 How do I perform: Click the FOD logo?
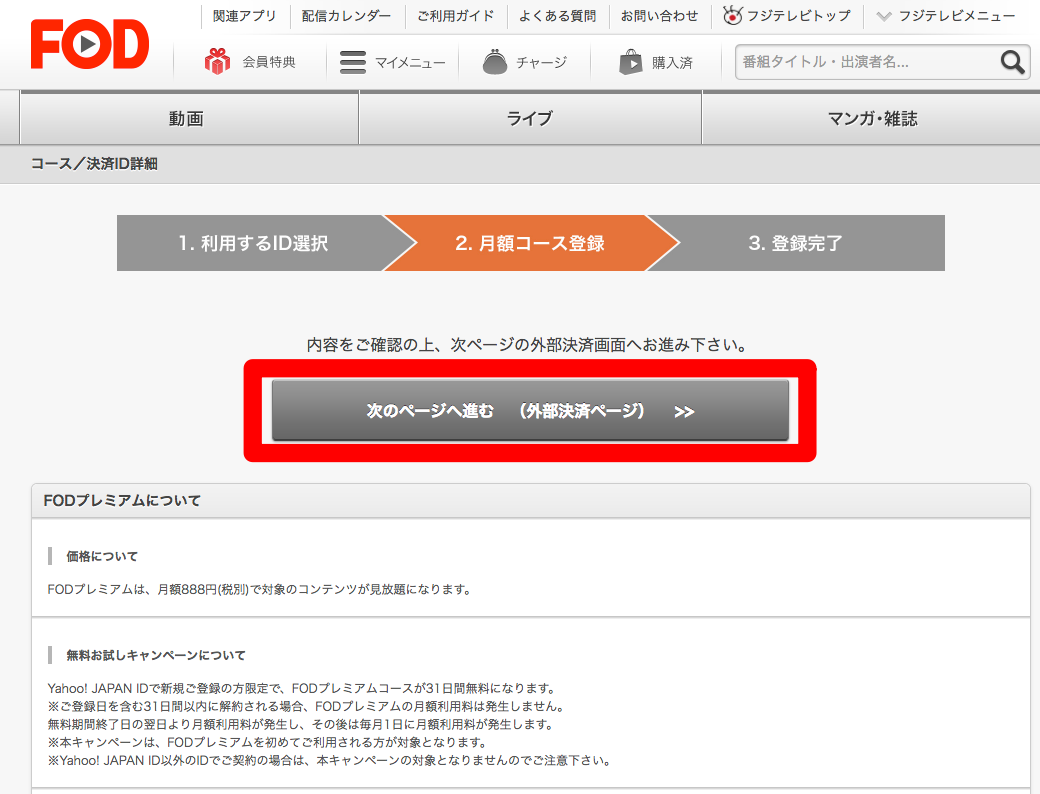[90, 44]
